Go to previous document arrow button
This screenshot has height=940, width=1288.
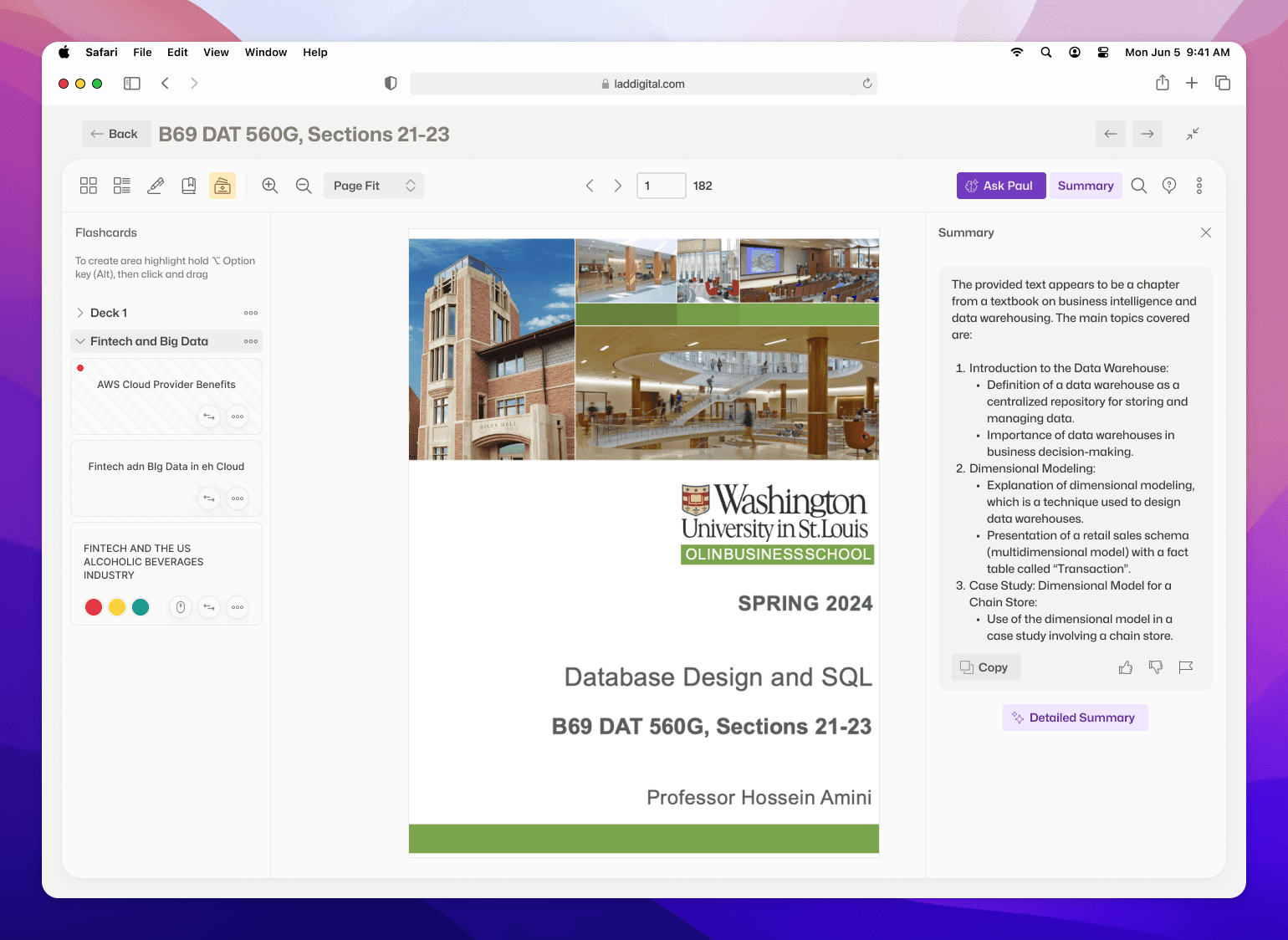1111,134
